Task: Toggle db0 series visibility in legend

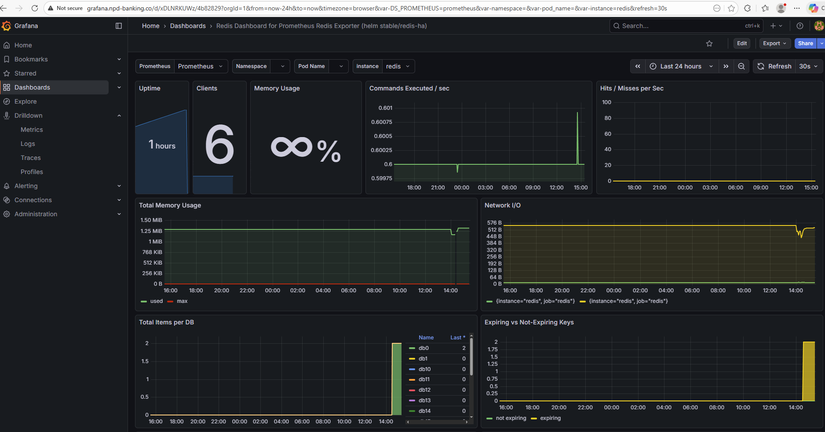Action: click(424, 348)
